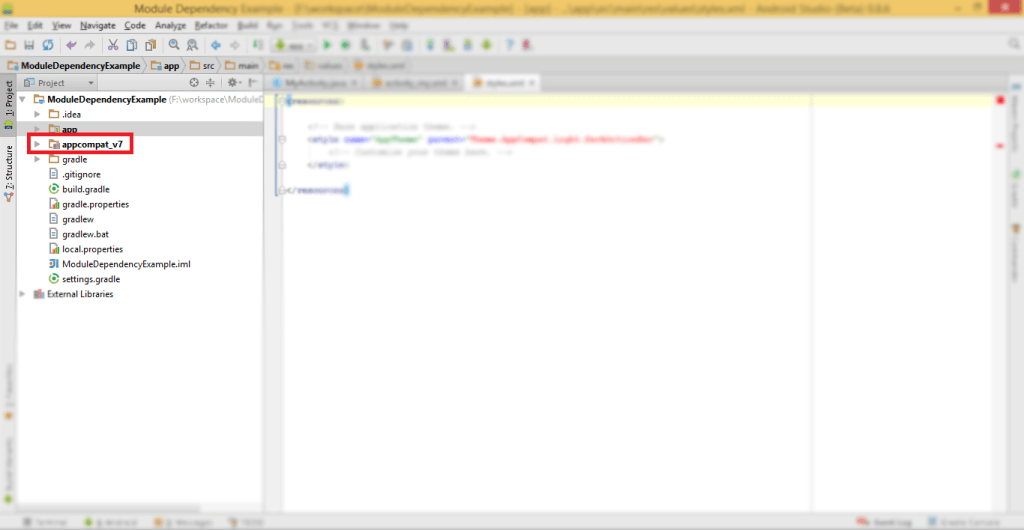Click the Synchronize refresh icon

[48, 45]
